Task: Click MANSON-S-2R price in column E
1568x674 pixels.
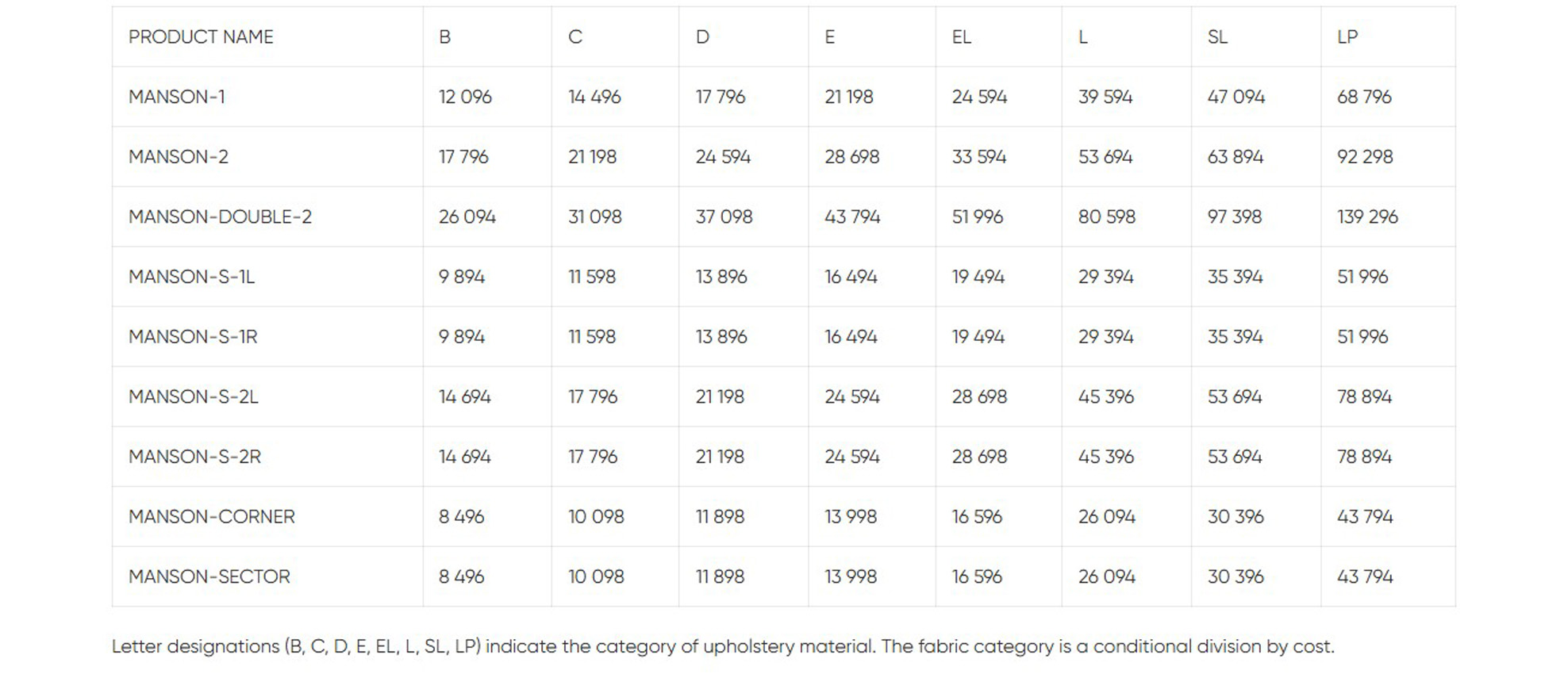Action: [852, 457]
